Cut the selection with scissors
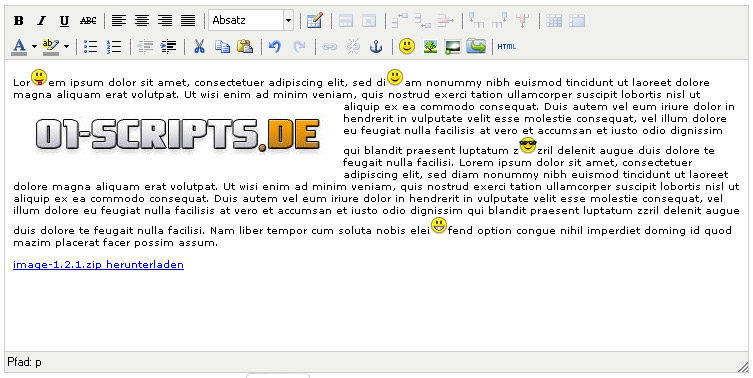Viewport: 753px width, 378px height. click(x=199, y=47)
